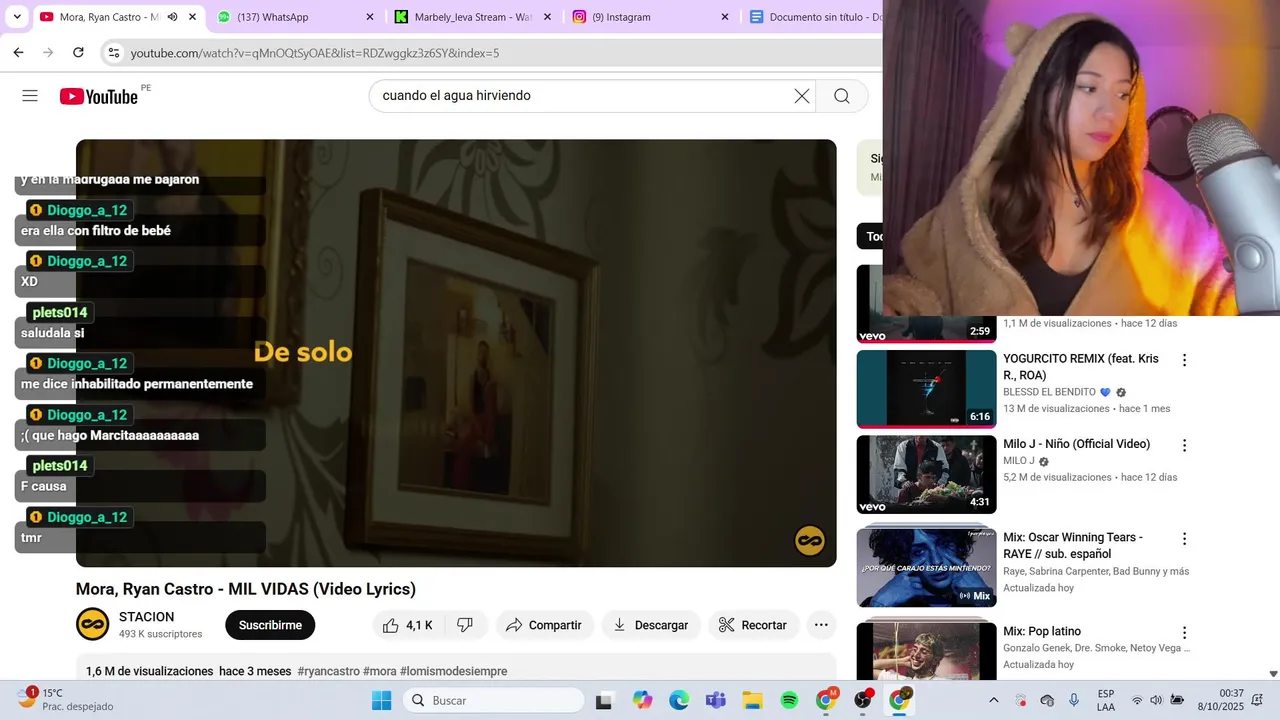Launch Copilot from the taskbar
The width and height of the screenshot is (1280, 720).
[642, 700]
